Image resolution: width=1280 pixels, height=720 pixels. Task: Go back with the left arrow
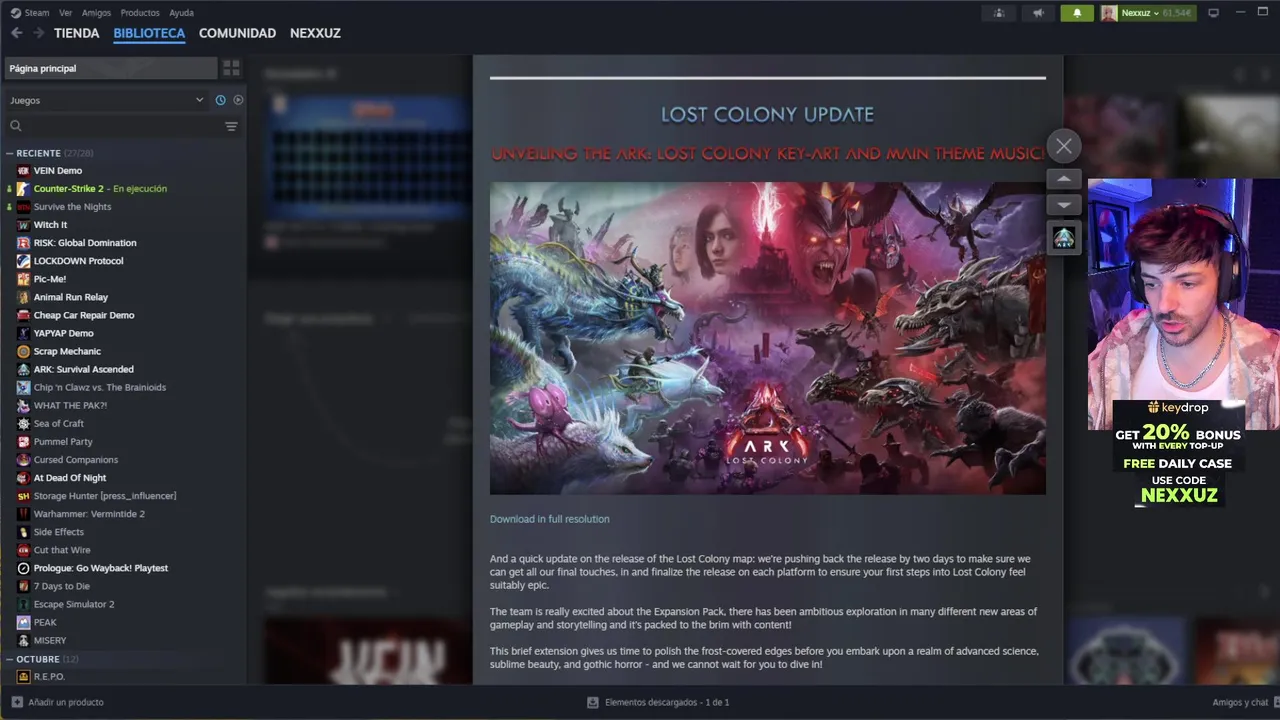click(x=16, y=33)
